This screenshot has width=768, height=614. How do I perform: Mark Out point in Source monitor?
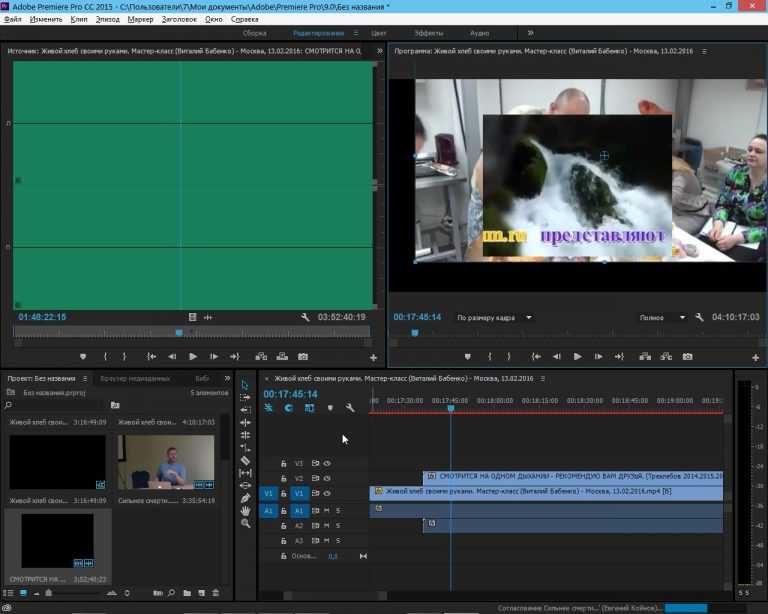(x=124, y=357)
